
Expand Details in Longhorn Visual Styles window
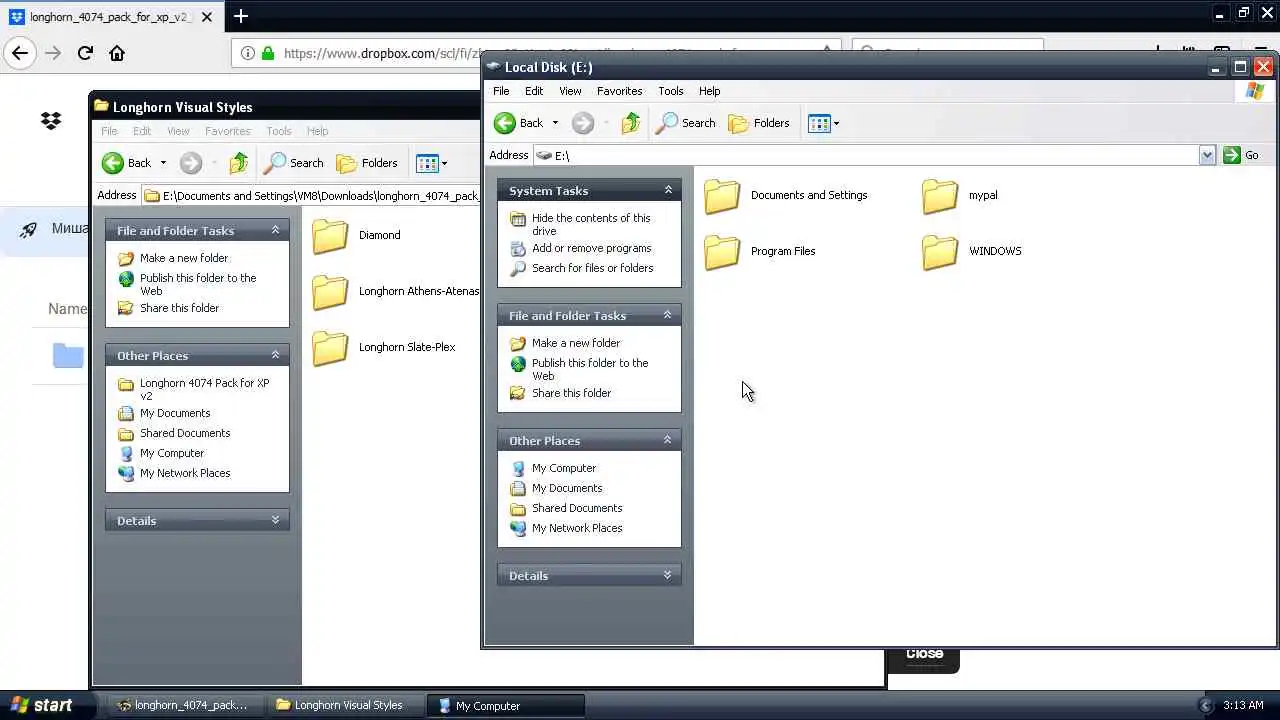[x=276, y=520]
